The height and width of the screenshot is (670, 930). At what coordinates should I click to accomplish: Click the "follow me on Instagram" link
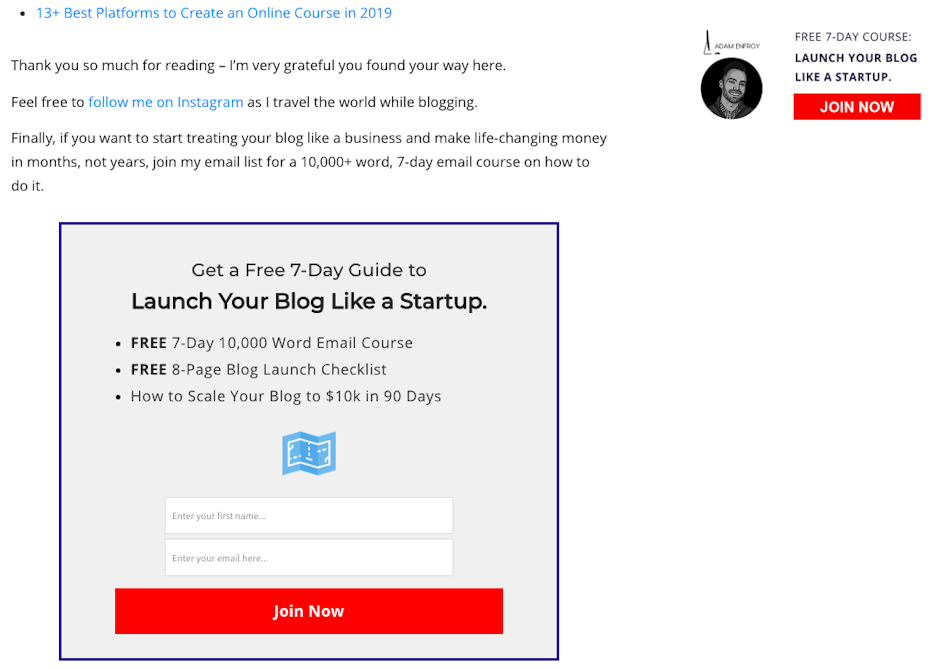tap(166, 102)
